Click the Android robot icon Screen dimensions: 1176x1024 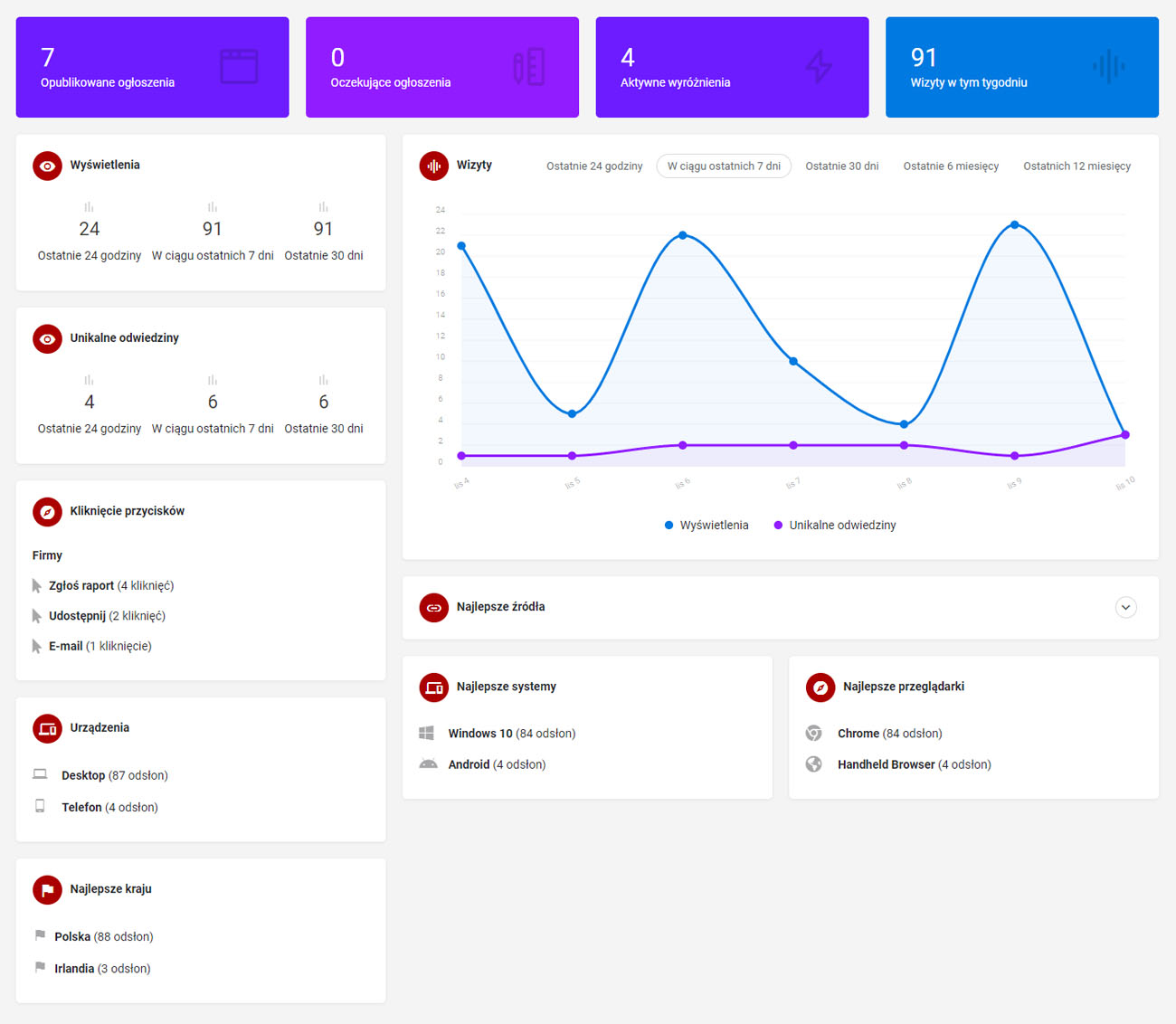pos(428,763)
